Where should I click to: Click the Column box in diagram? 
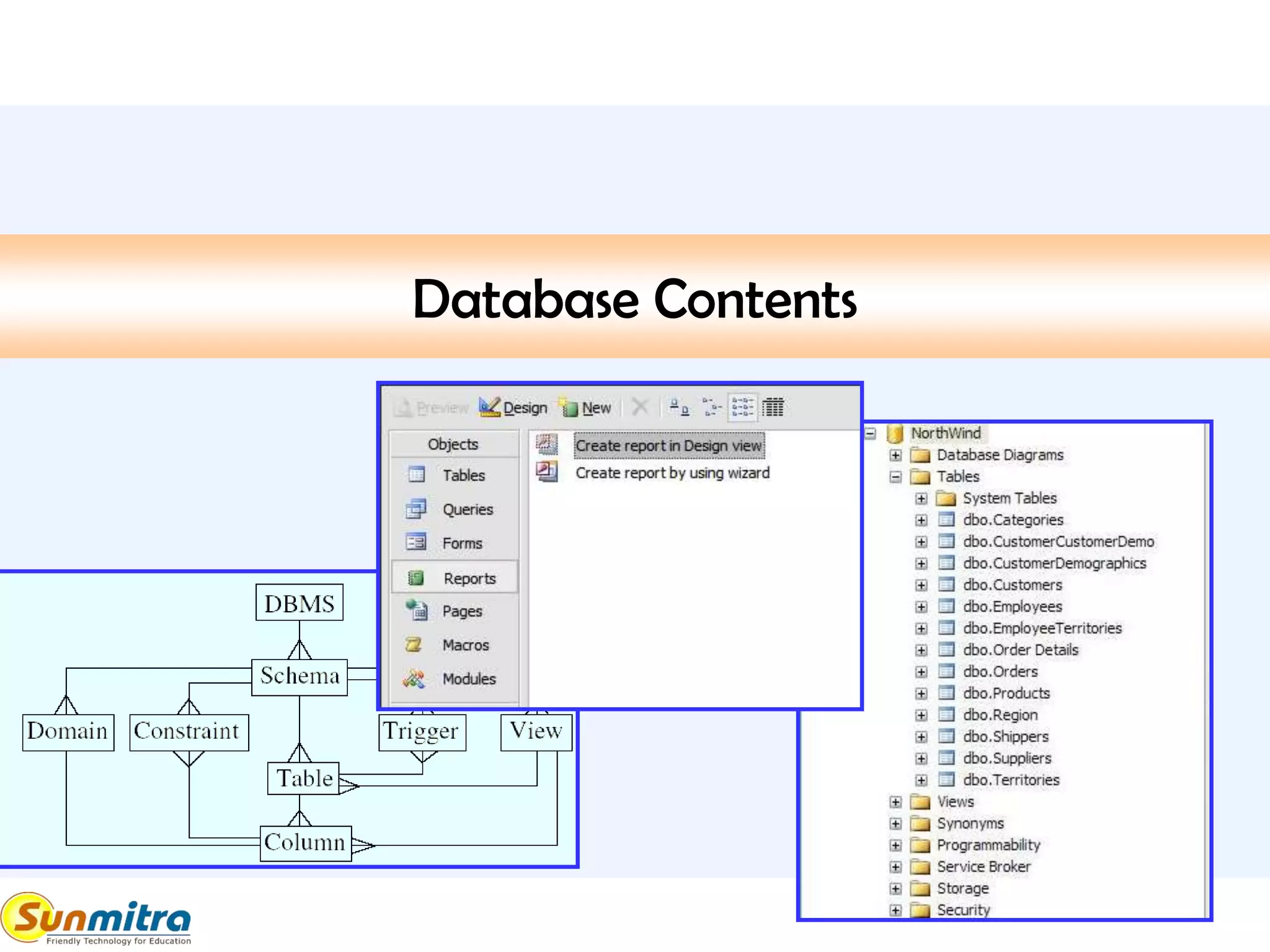[x=306, y=843]
